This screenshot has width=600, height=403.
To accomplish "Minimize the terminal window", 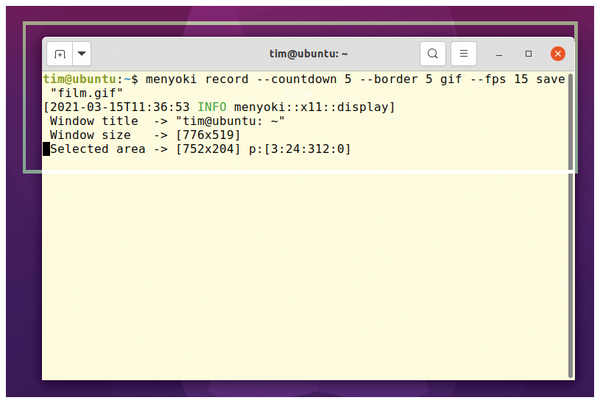I will [499, 54].
